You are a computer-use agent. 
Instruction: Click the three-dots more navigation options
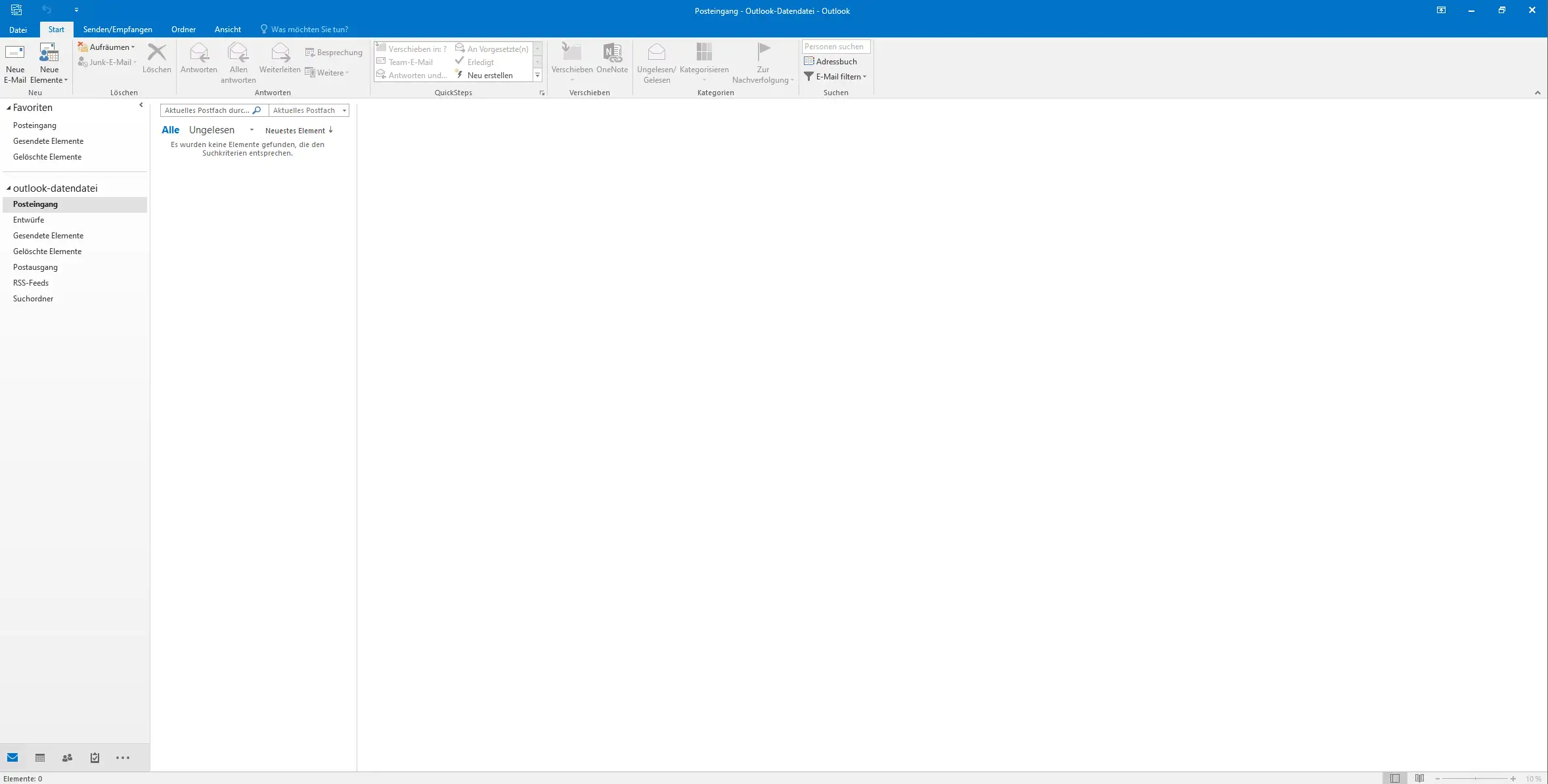pyautogui.click(x=123, y=758)
